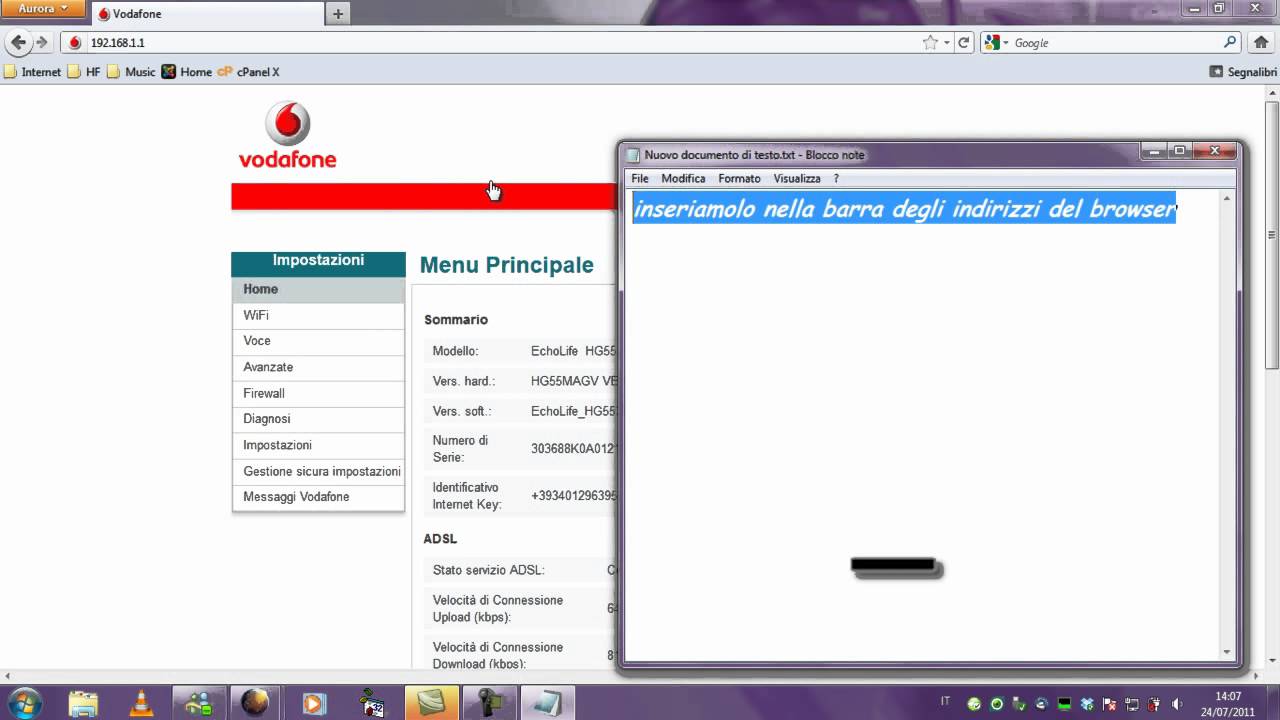Open the Windows Media Player taskbar icon
Image resolution: width=1280 pixels, height=720 pixels.
point(315,702)
